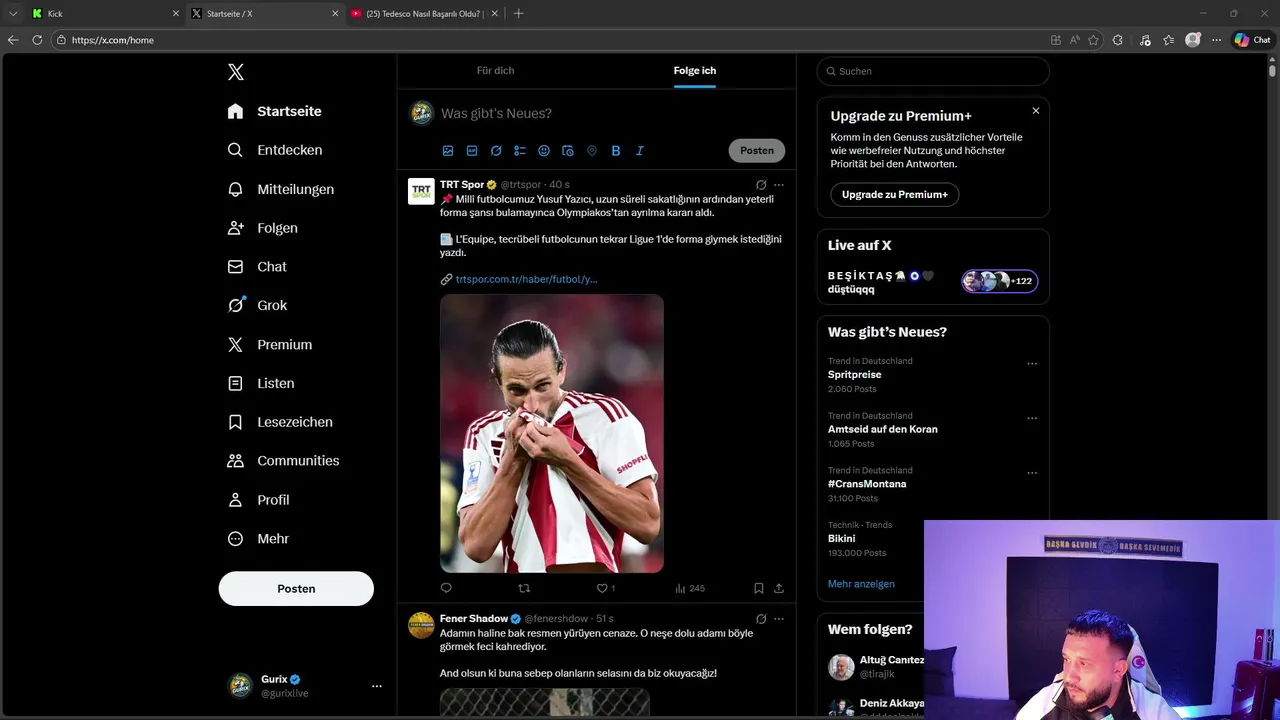
Task: Open the Spritpreise trend
Action: pos(855,375)
